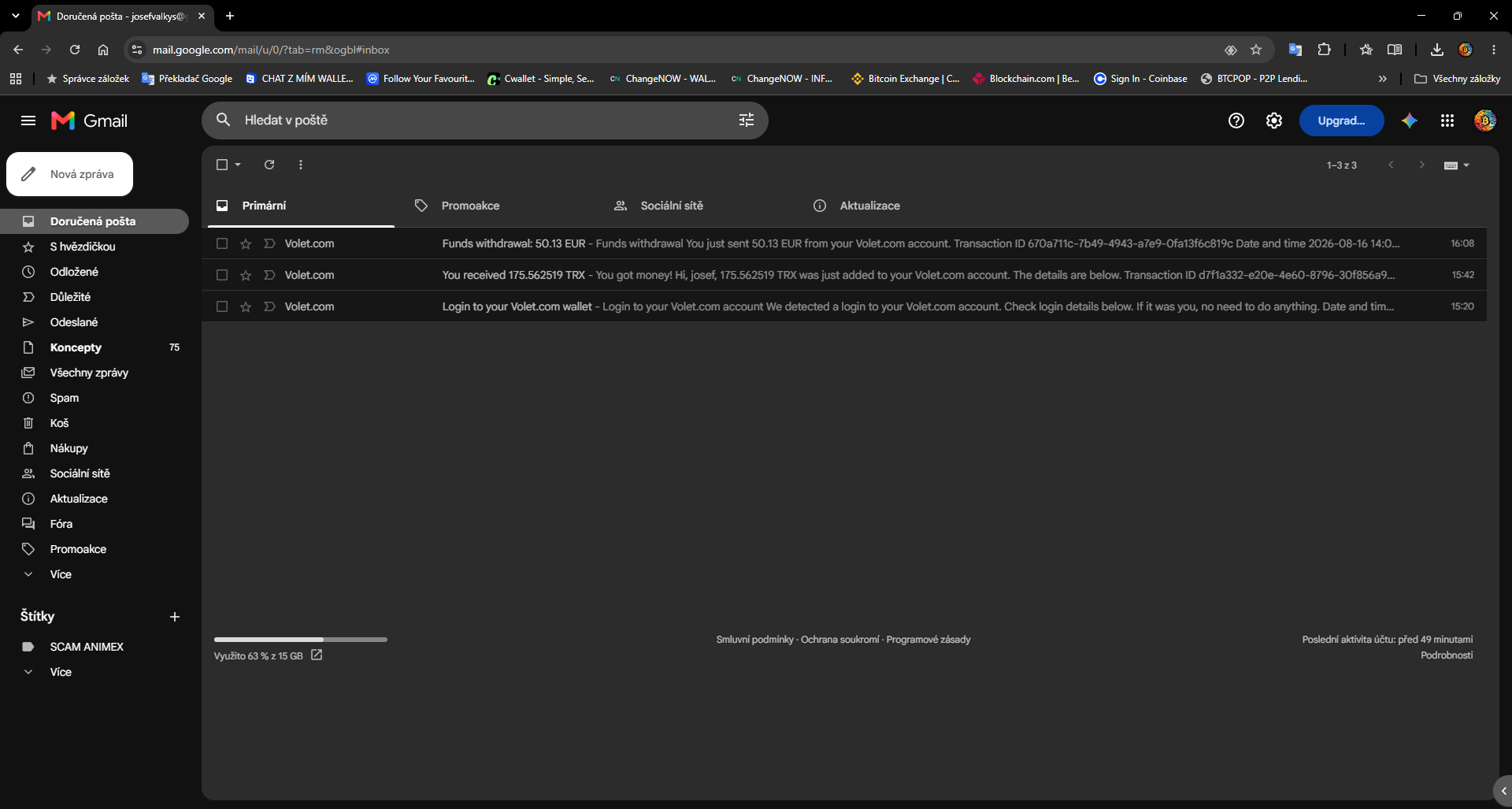The image size is (1512, 809).
Task: Open the Gmail settings gear
Action: [x=1273, y=121]
